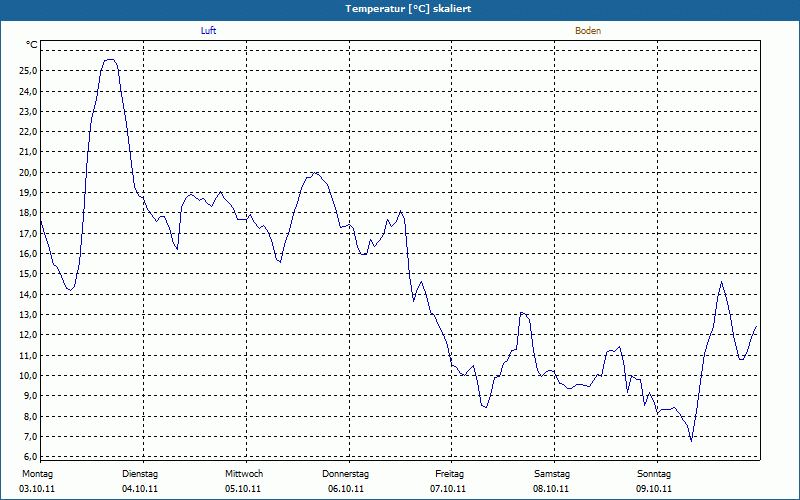Click the 6,0 y-axis value
This screenshot has width=800, height=500.
coord(30,456)
